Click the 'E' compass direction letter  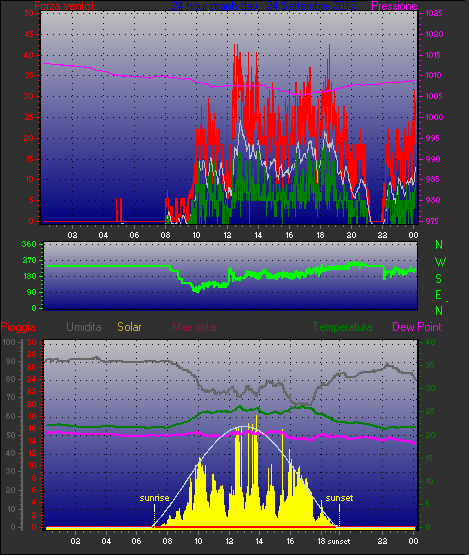pyautogui.click(x=438, y=295)
